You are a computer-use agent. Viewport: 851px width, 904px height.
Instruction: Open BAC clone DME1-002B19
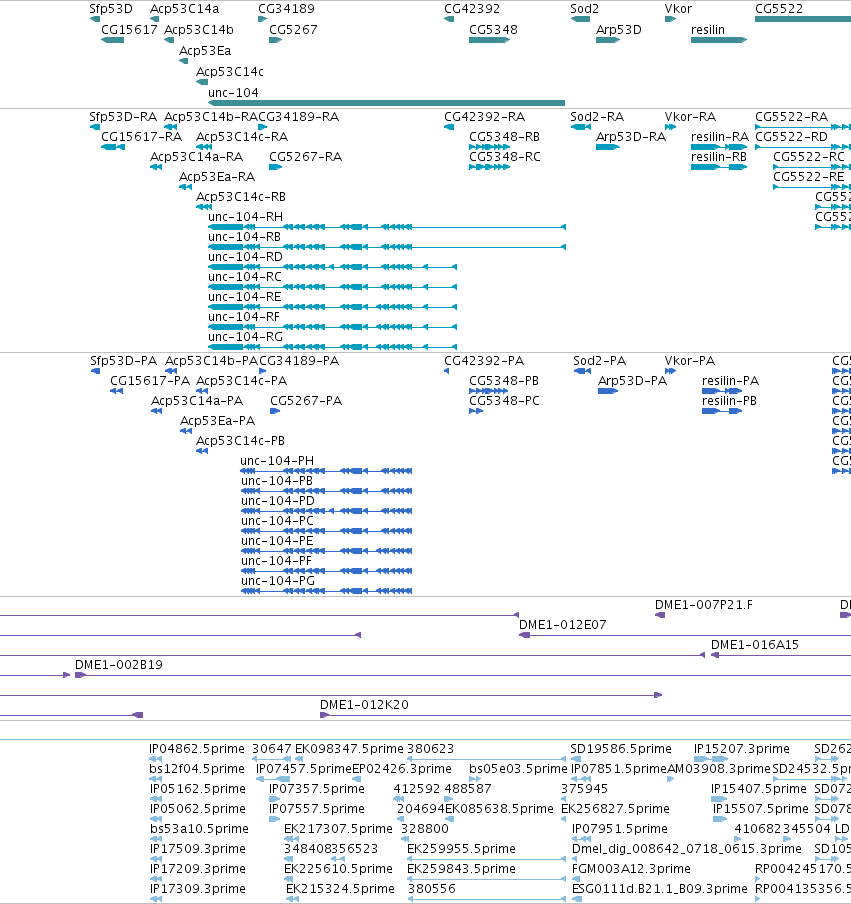point(463,675)
